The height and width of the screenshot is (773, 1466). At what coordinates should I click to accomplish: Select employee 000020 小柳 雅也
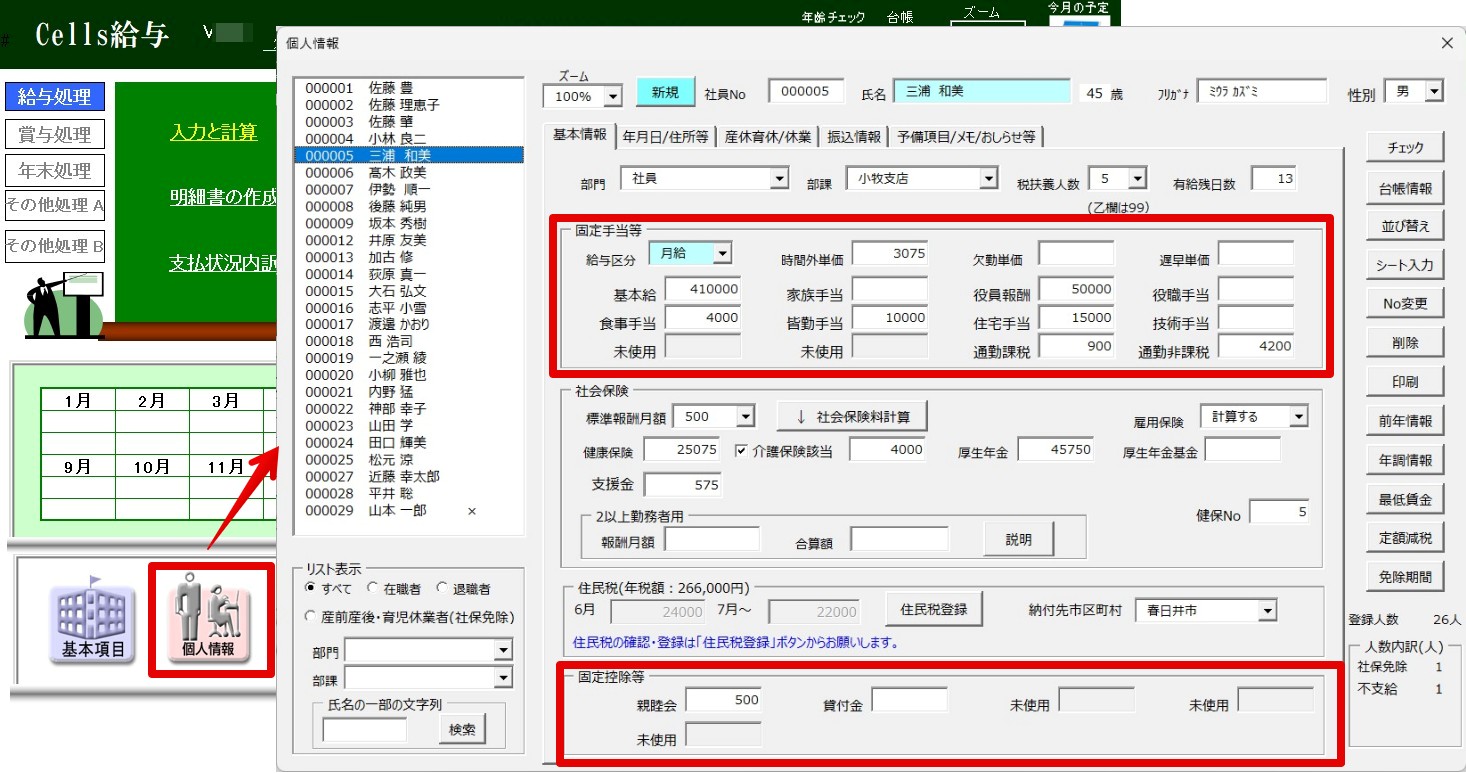pos(409,375)
